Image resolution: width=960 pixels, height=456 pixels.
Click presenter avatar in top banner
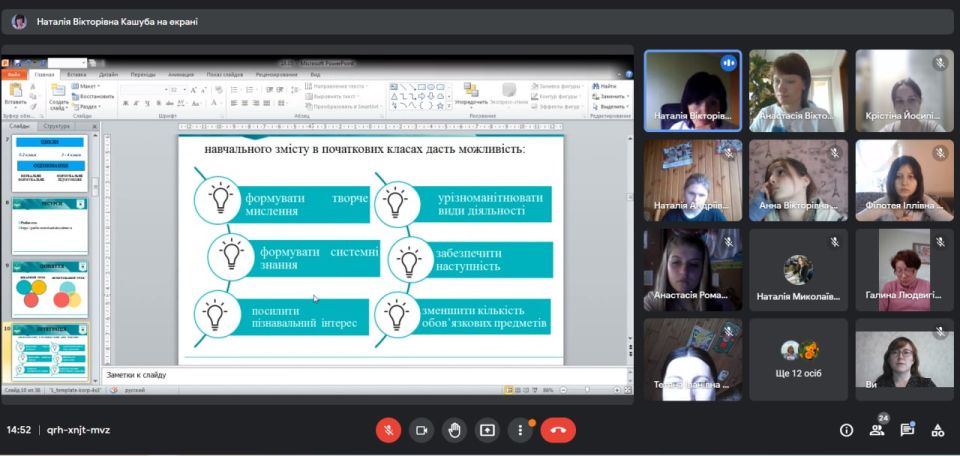tap(19, 22)
